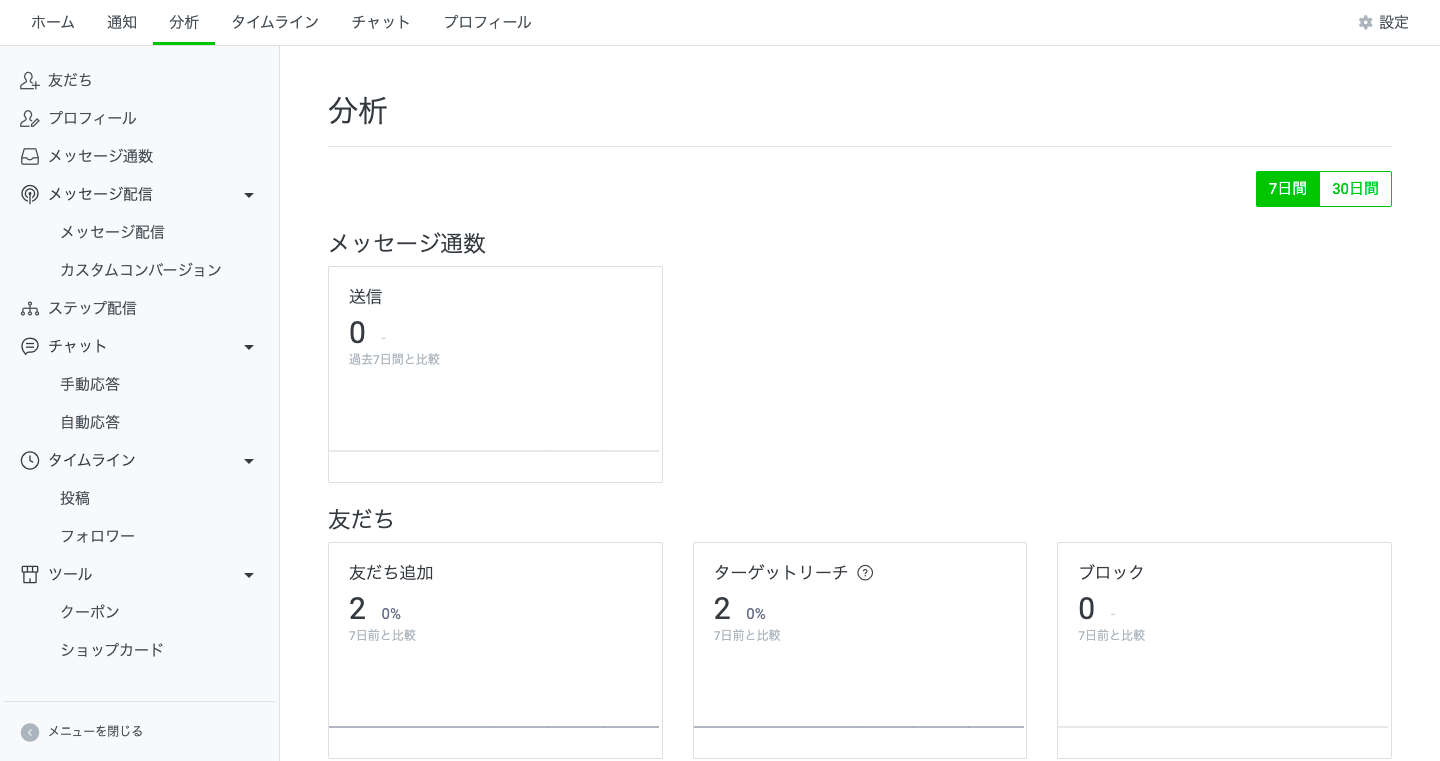Screen dimensions: 1440x761
Task: Click the ブロック stats card
Action: [1224, 650]
